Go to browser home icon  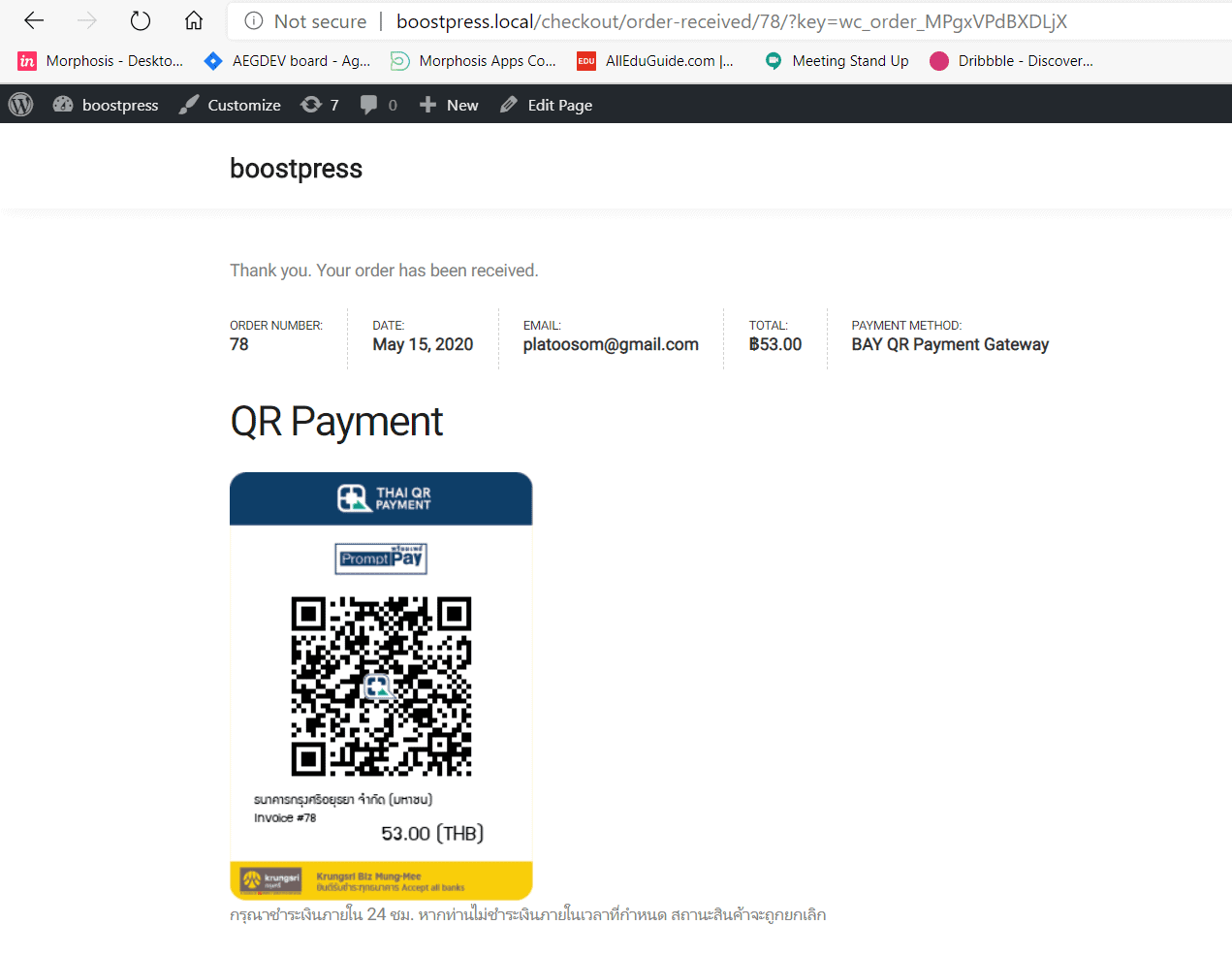(x=194, y=20)
